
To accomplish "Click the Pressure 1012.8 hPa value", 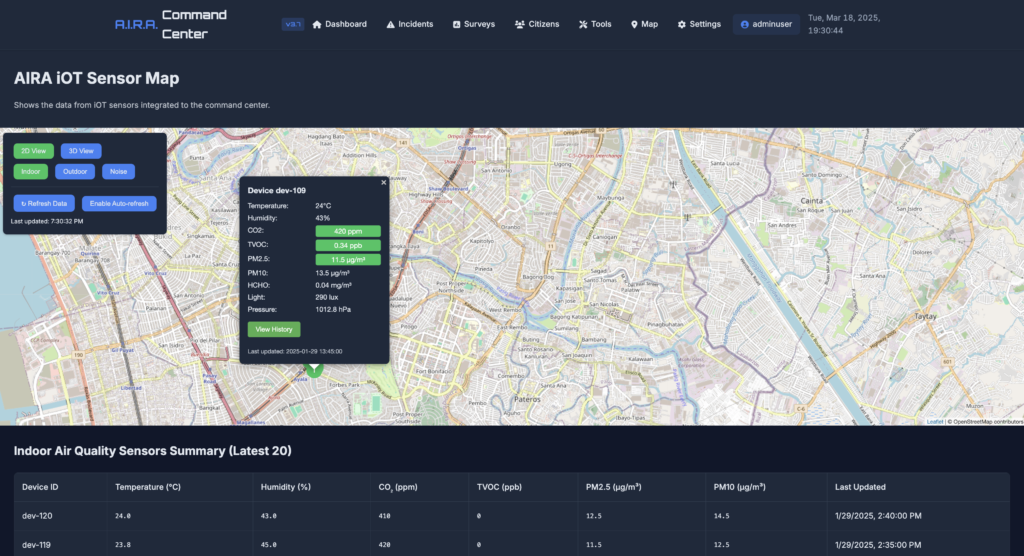I will (333, 310).
